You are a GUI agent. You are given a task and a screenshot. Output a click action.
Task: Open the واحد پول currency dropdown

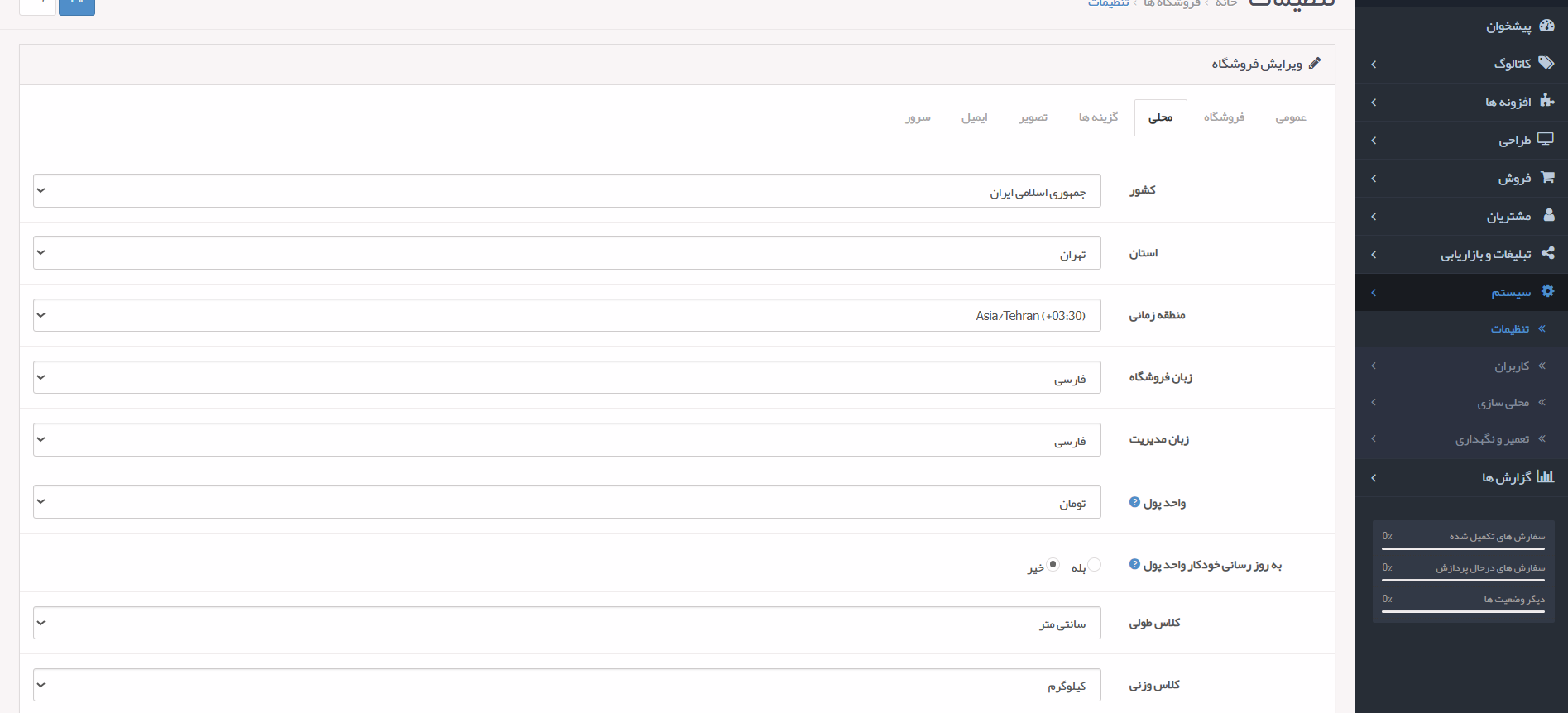point(567,502)
